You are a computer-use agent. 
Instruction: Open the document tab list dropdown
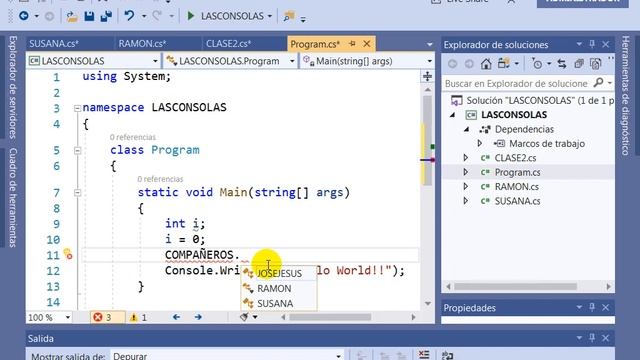(429, 44)
